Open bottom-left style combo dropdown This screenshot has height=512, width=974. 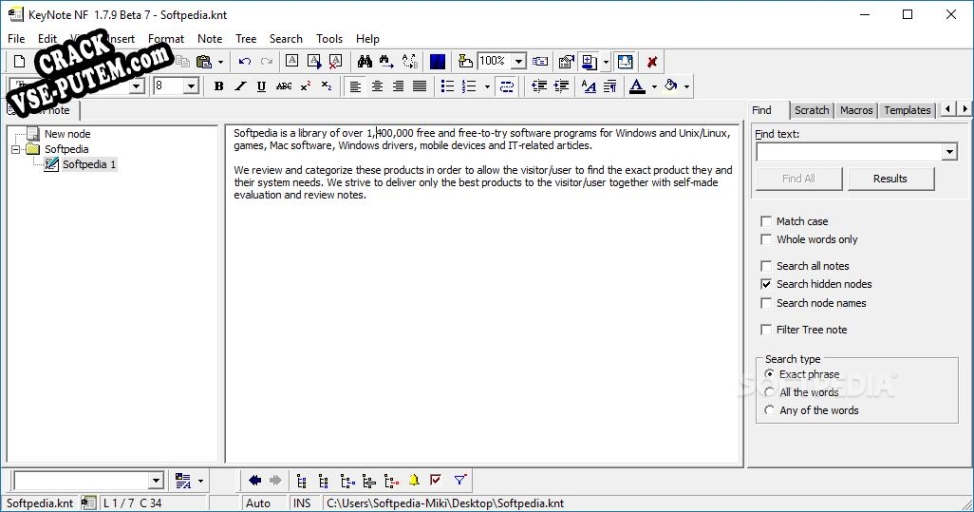156,480
